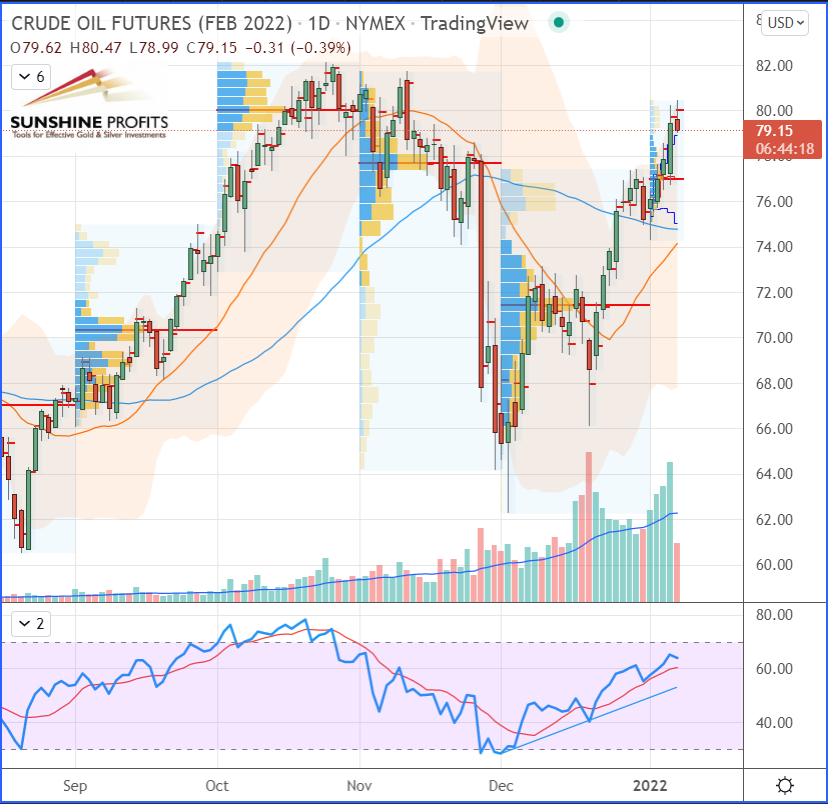Open chart settings gear icon
The height and width of the screenshot is (804, 828).
[x=785, y=786]
